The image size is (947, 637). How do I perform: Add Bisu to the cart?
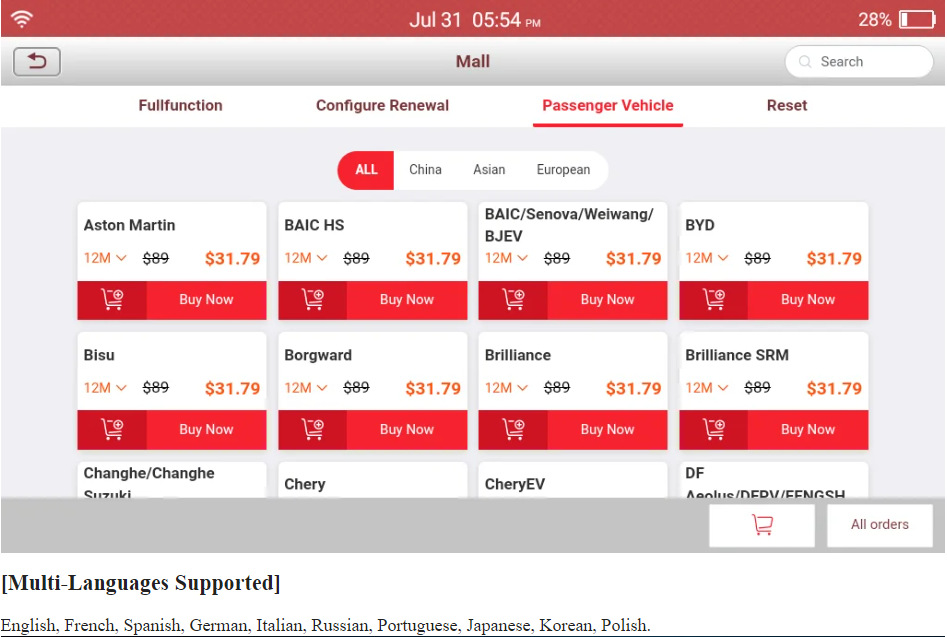point(112,429)
